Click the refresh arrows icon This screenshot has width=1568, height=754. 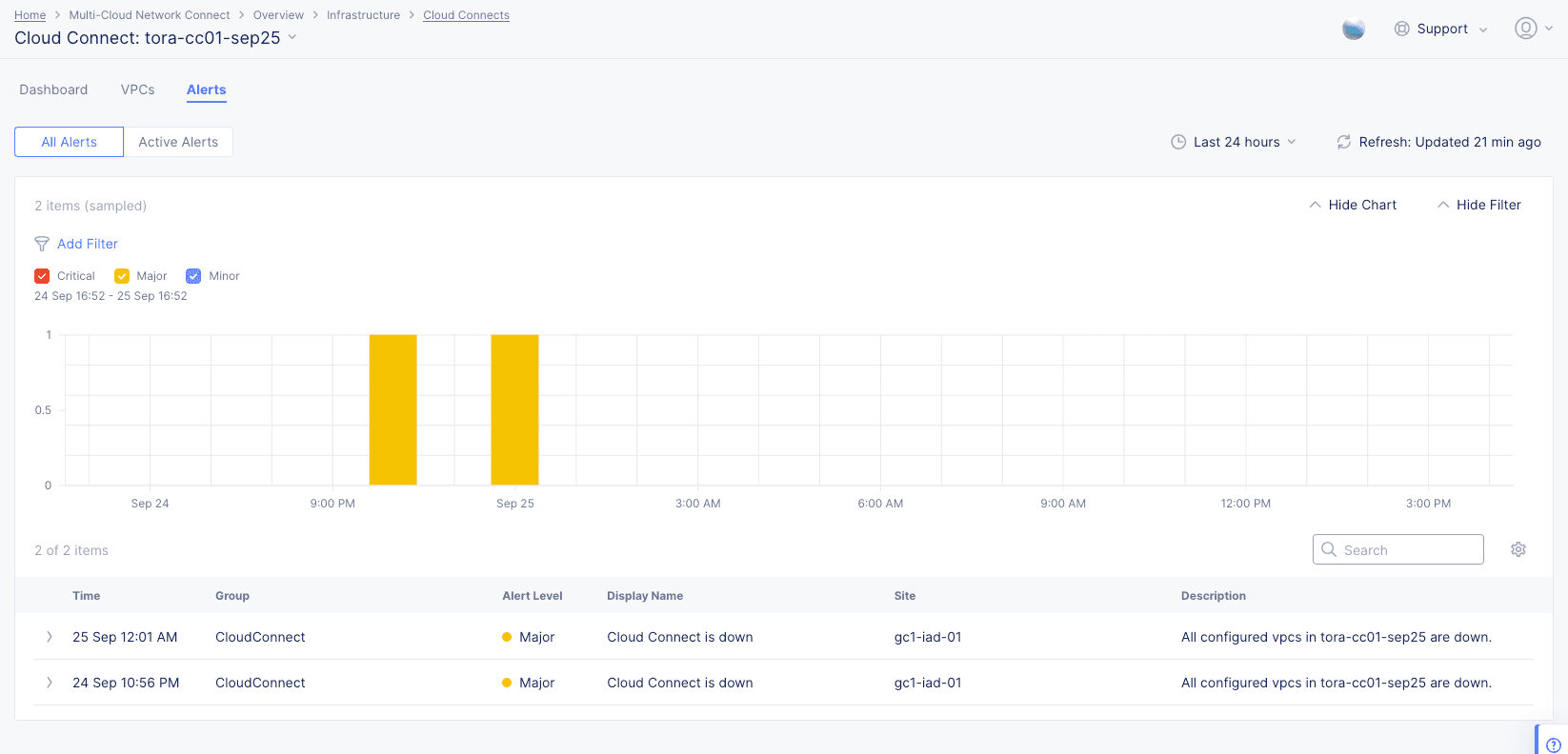1343,142
